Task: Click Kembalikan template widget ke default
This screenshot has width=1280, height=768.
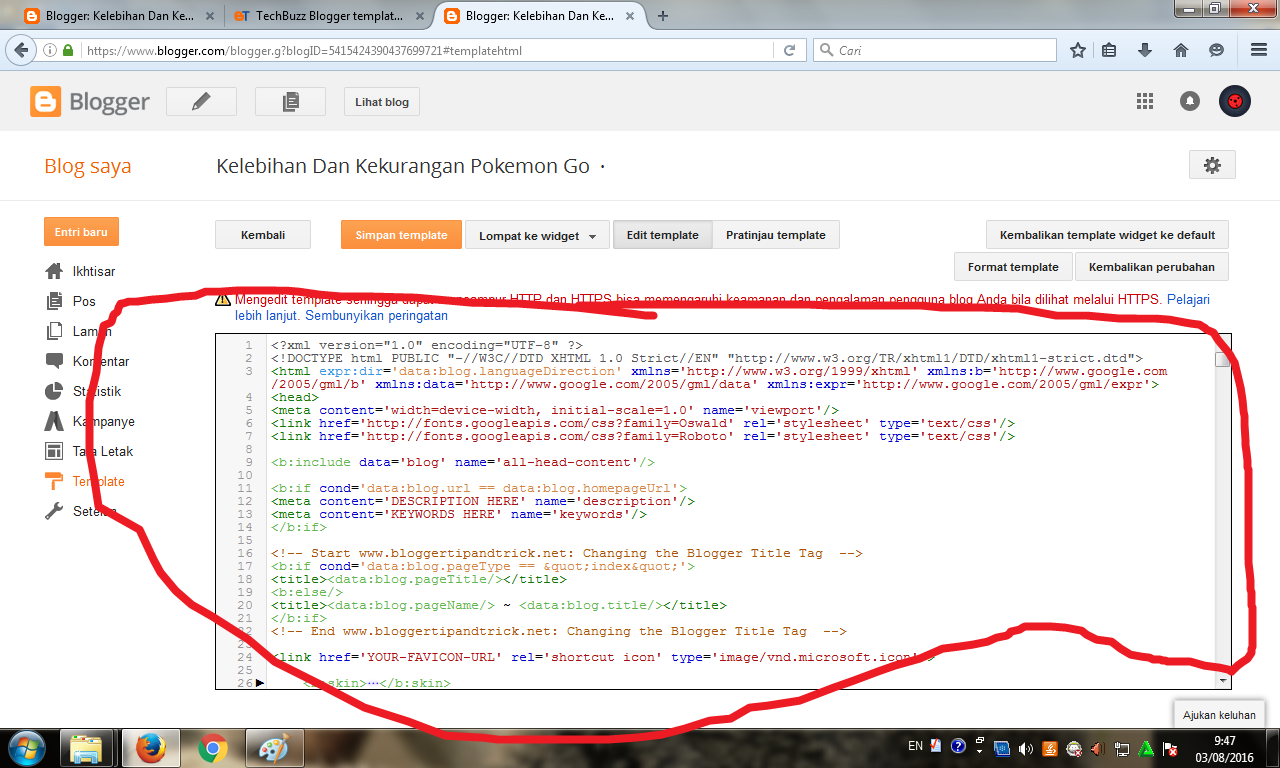Action: pos(1107,235)
